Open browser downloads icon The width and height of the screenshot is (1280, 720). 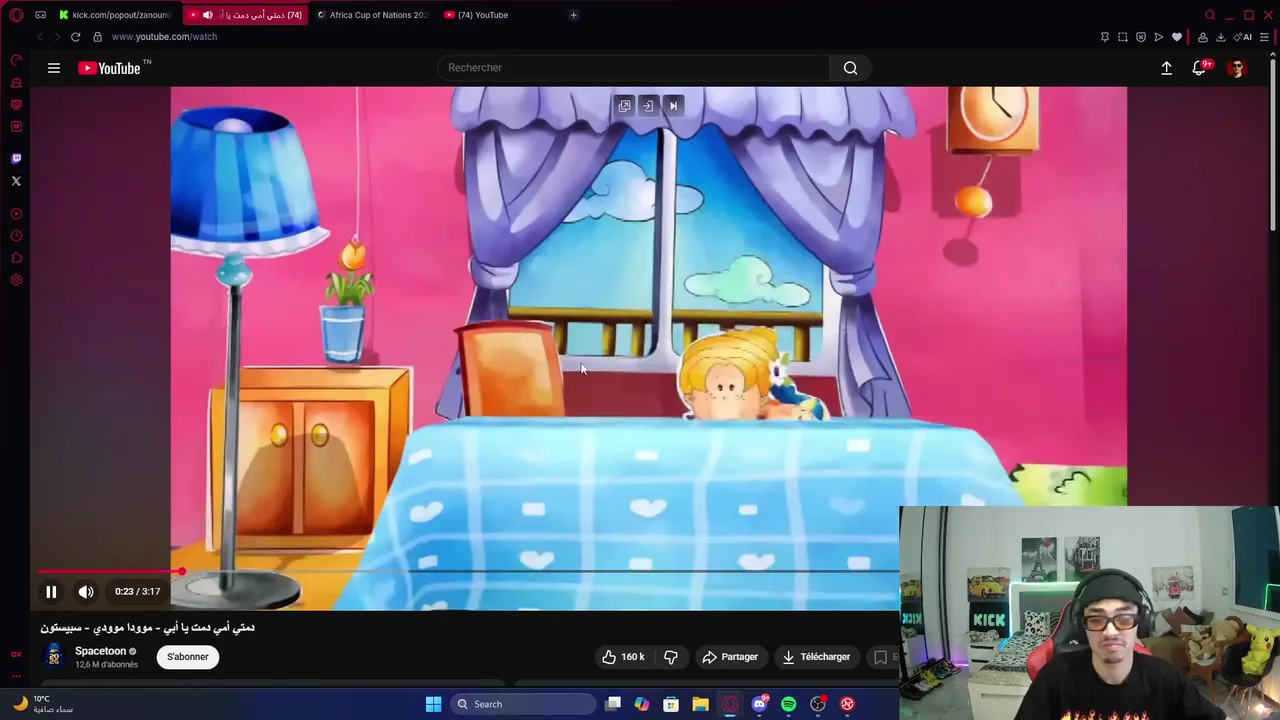point(1220,37)
